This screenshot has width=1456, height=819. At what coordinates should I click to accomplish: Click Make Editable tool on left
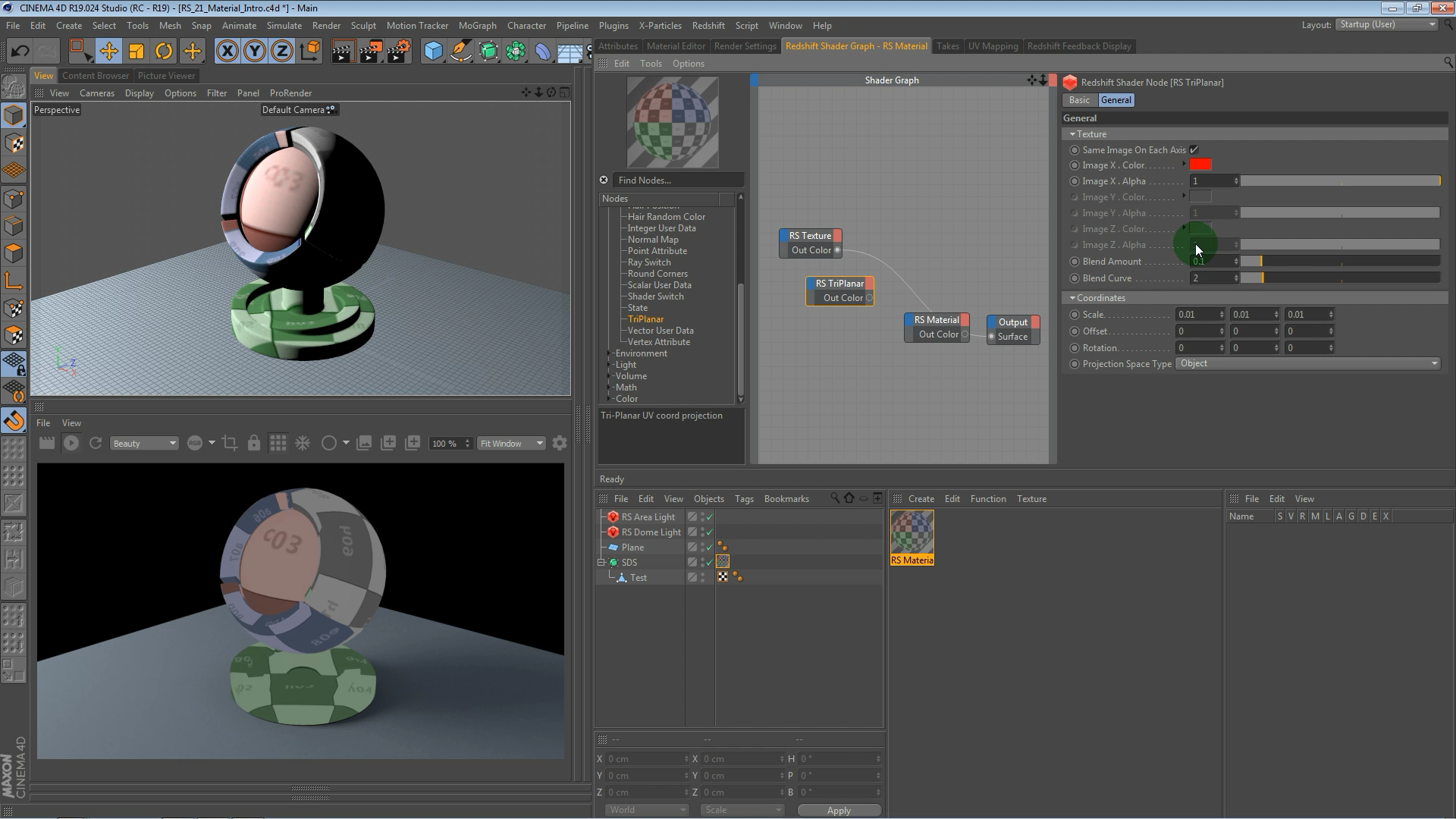[14, 88]
